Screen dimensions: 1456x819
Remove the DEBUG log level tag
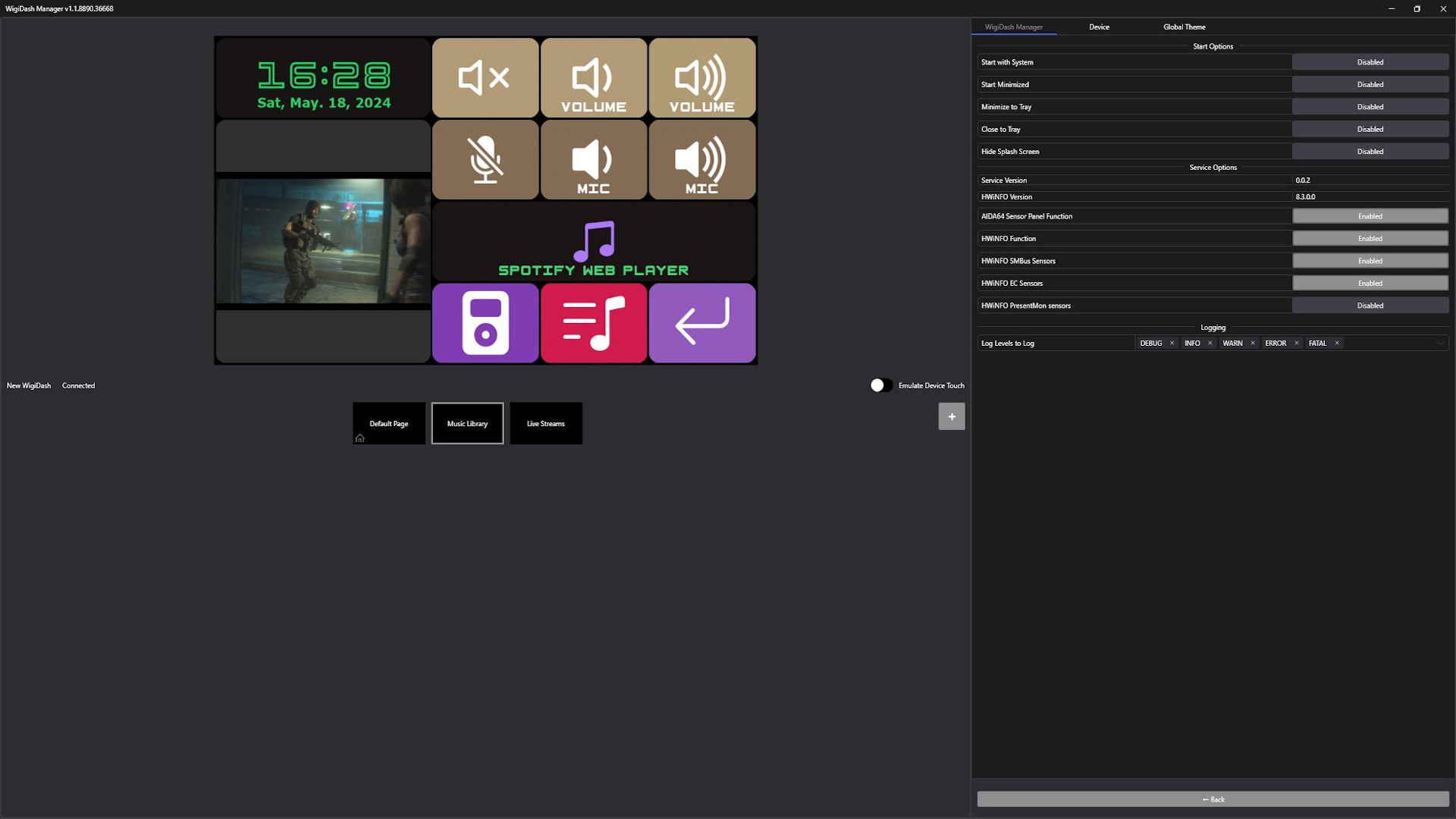pos(1172,344)
